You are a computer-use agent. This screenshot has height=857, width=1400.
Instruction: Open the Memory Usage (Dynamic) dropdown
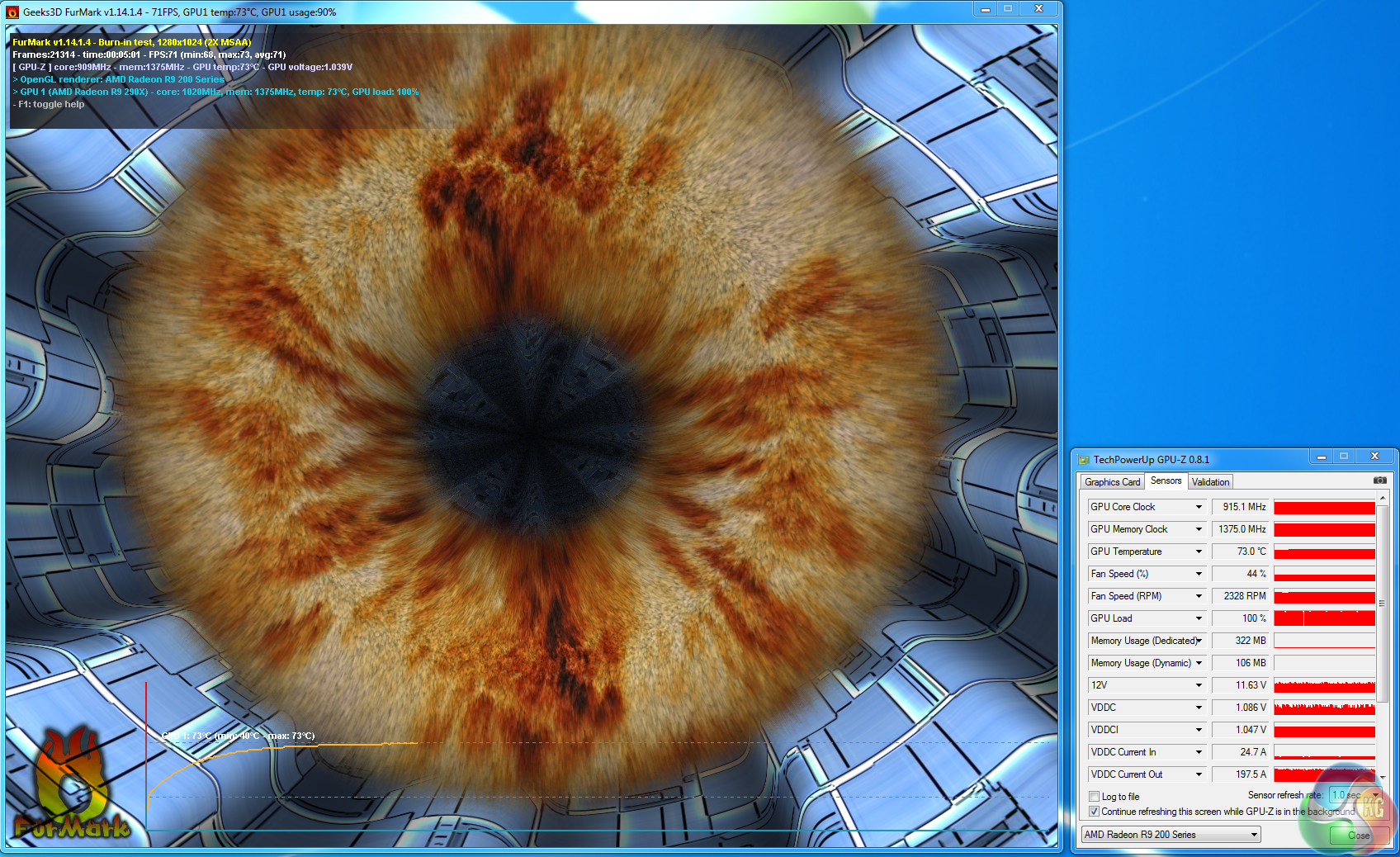point(1199,663)
